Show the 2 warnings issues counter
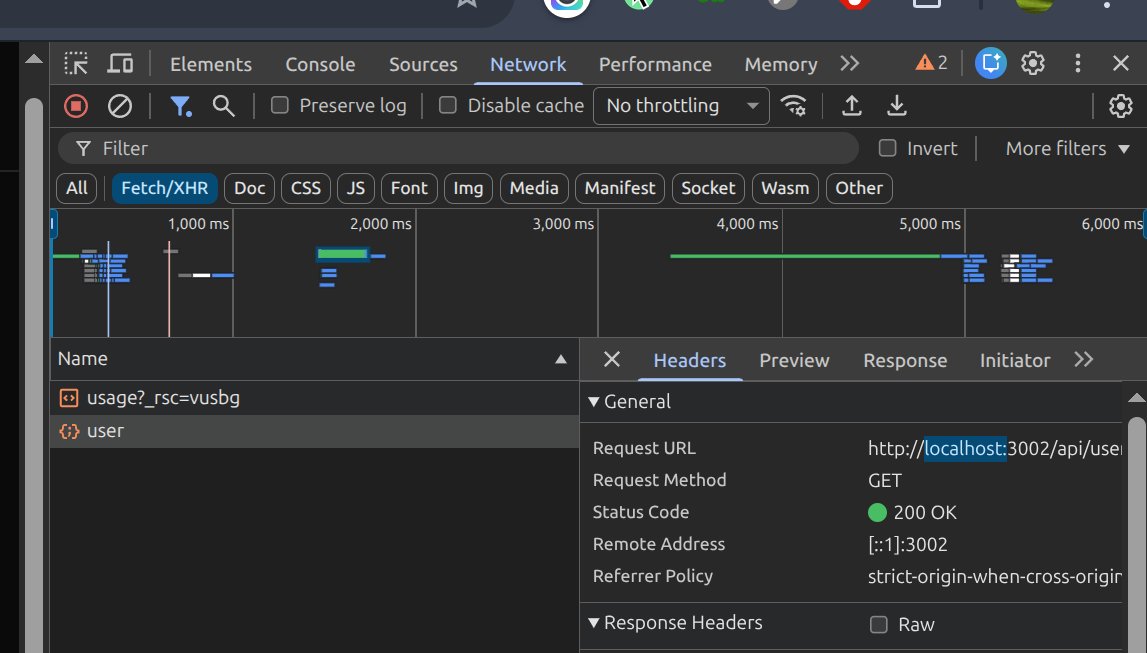 pos(931,64)
